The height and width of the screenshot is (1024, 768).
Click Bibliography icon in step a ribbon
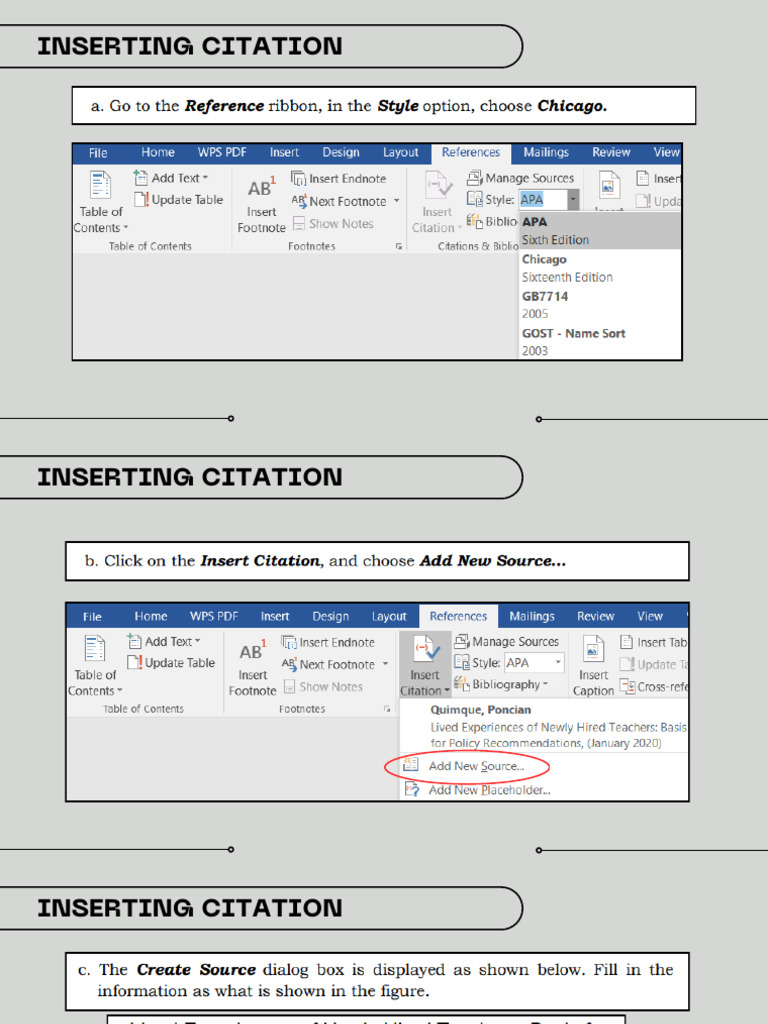click(x=474, y=221)
